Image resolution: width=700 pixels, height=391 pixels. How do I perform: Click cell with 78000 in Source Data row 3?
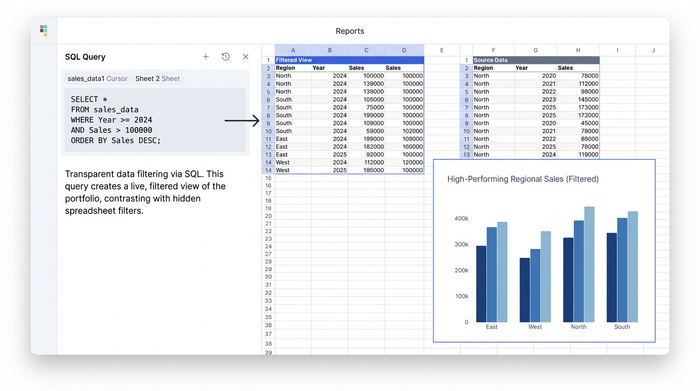click(x=578, y=76)
